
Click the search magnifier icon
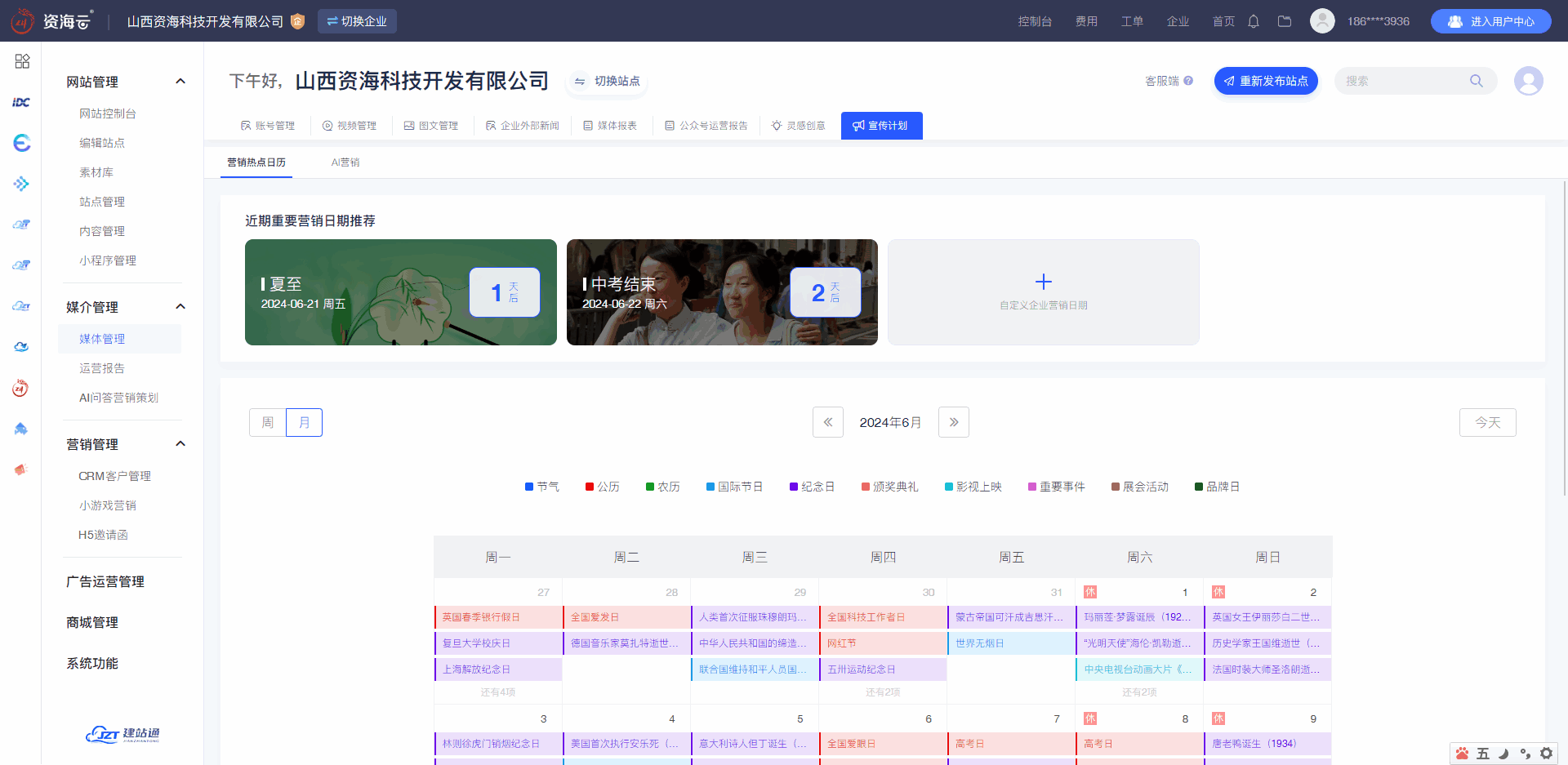pyautogui.click(x=1476, y=81)
